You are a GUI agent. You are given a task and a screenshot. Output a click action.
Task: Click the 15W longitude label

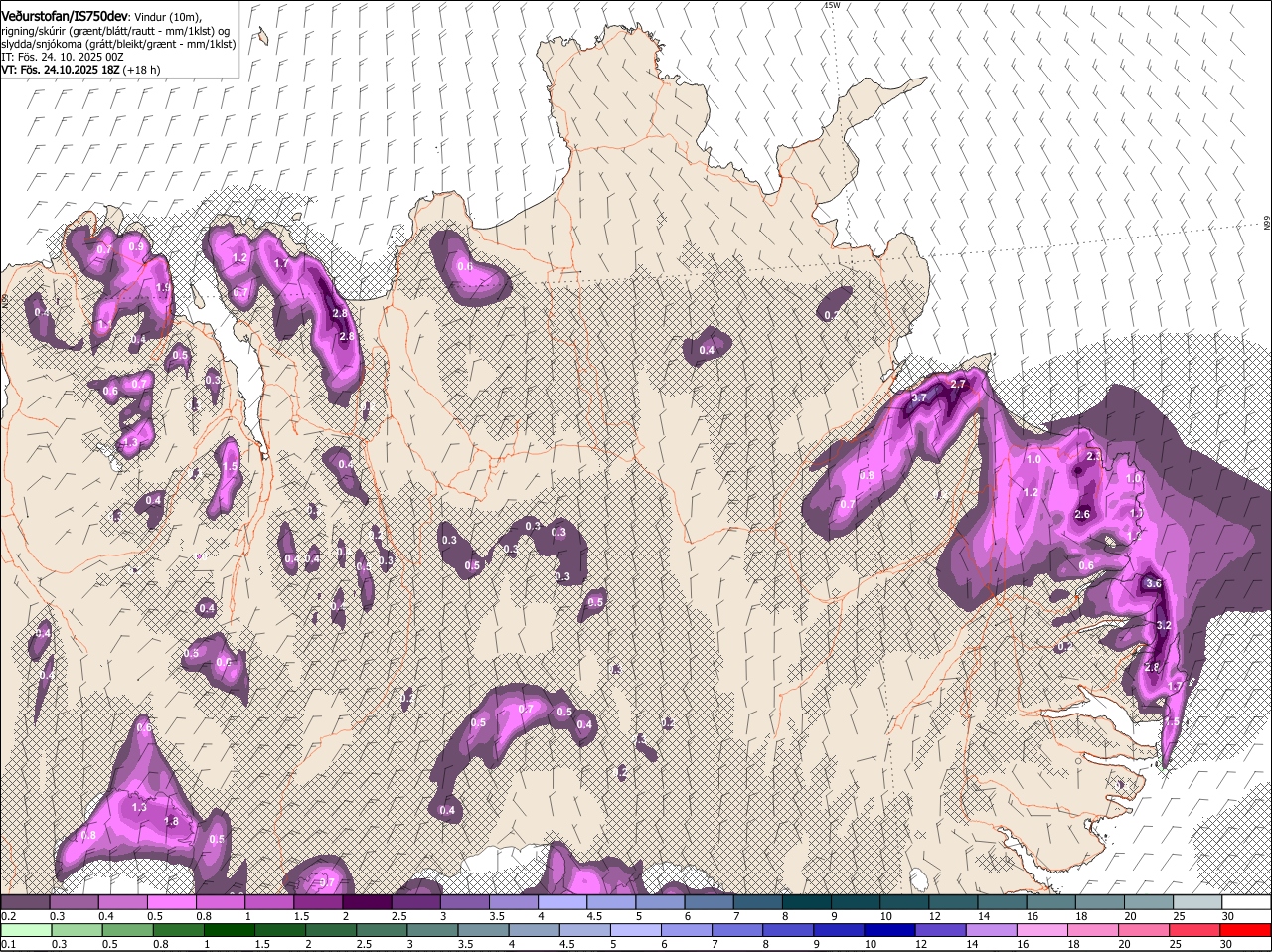[832, 6]
